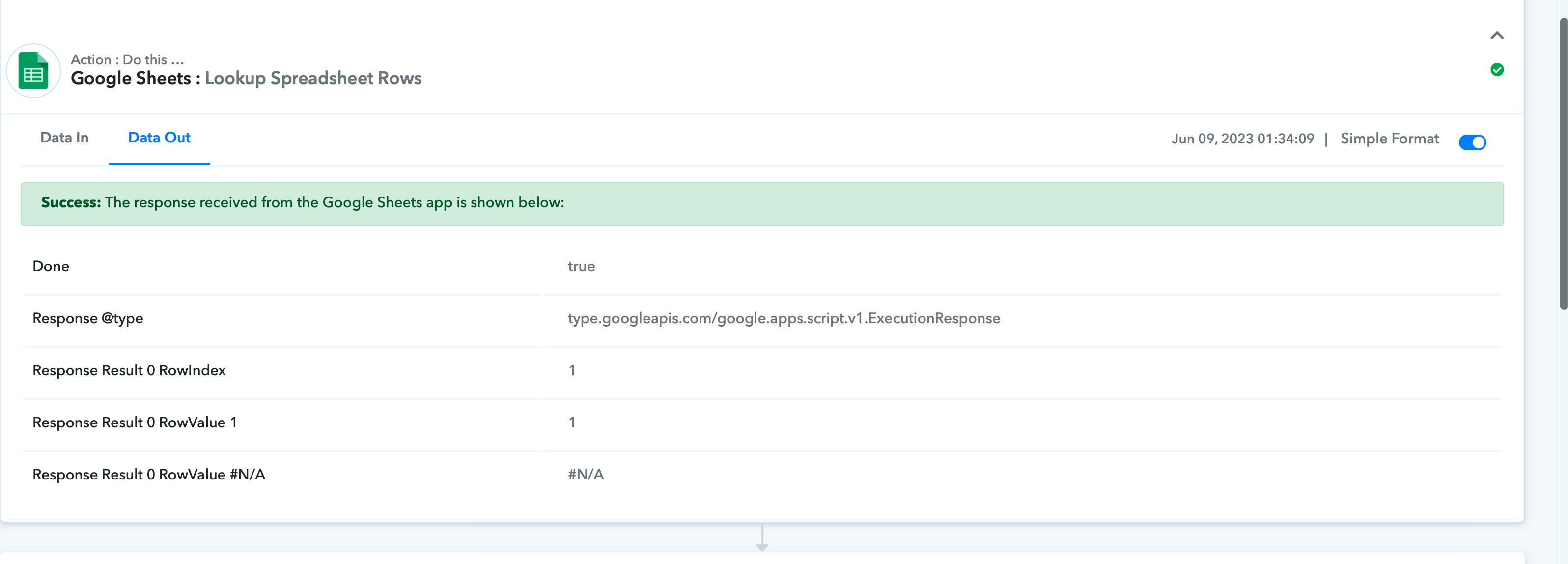Click the green success checkmark icon
Viewport: 1568px width, 564px height.
[x=1497, y=70]
